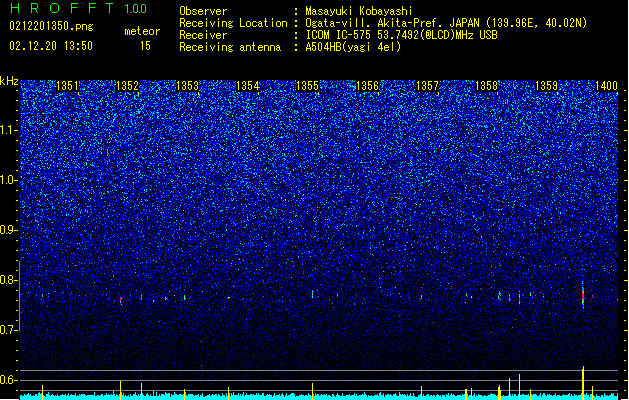Click the 'Receiving antenna' label
629x400 pixels.
230,47
